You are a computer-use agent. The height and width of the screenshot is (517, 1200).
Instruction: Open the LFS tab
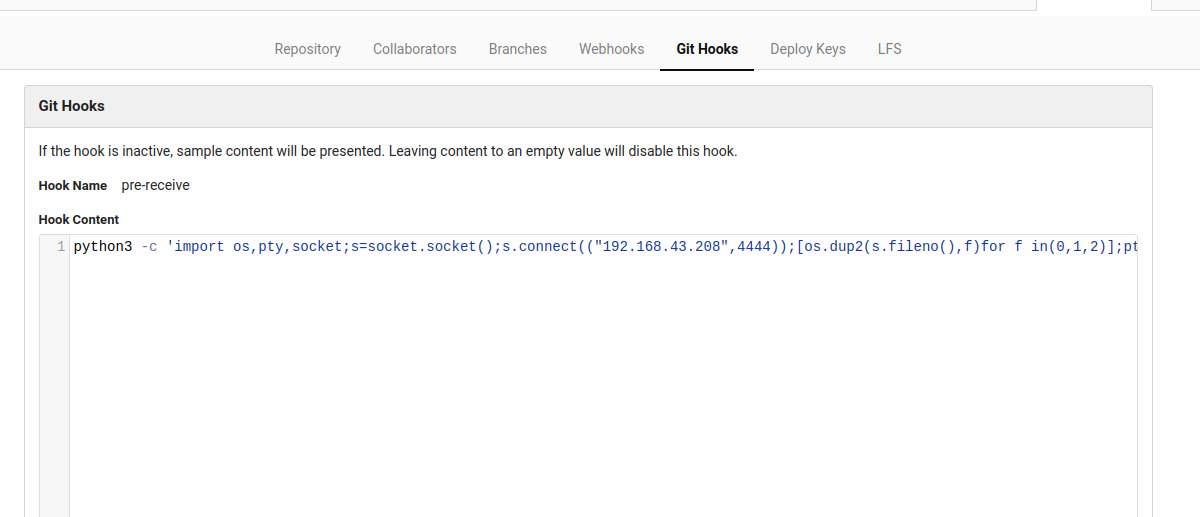(889, 49)
